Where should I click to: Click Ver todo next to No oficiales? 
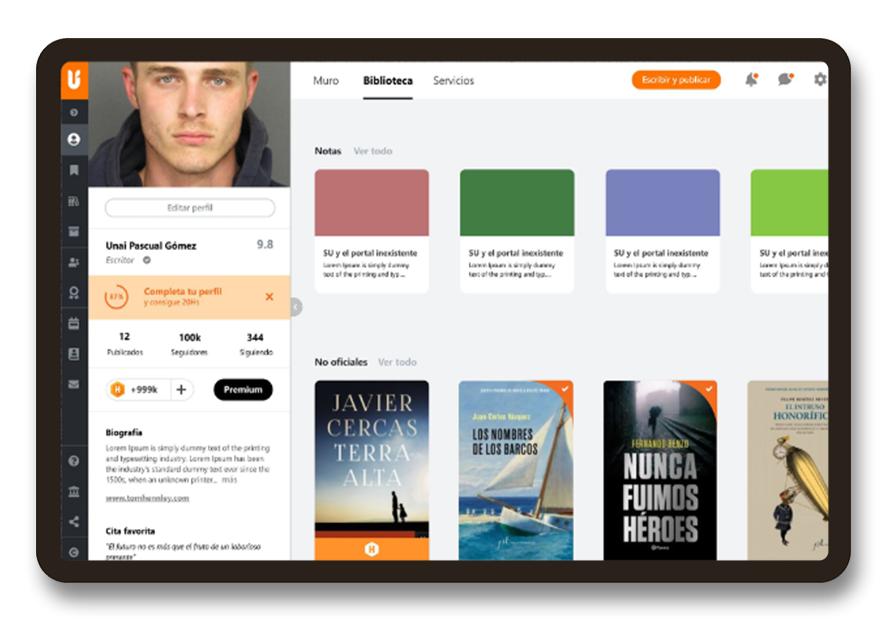point(397,362)
